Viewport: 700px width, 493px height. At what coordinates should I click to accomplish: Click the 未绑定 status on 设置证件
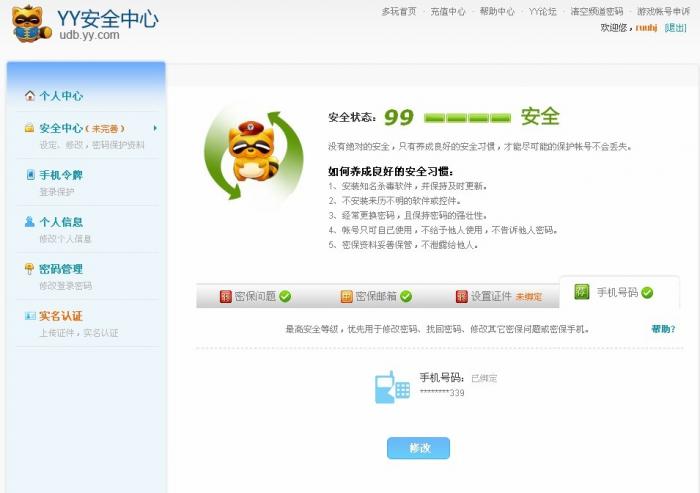(x=529, y=297)
